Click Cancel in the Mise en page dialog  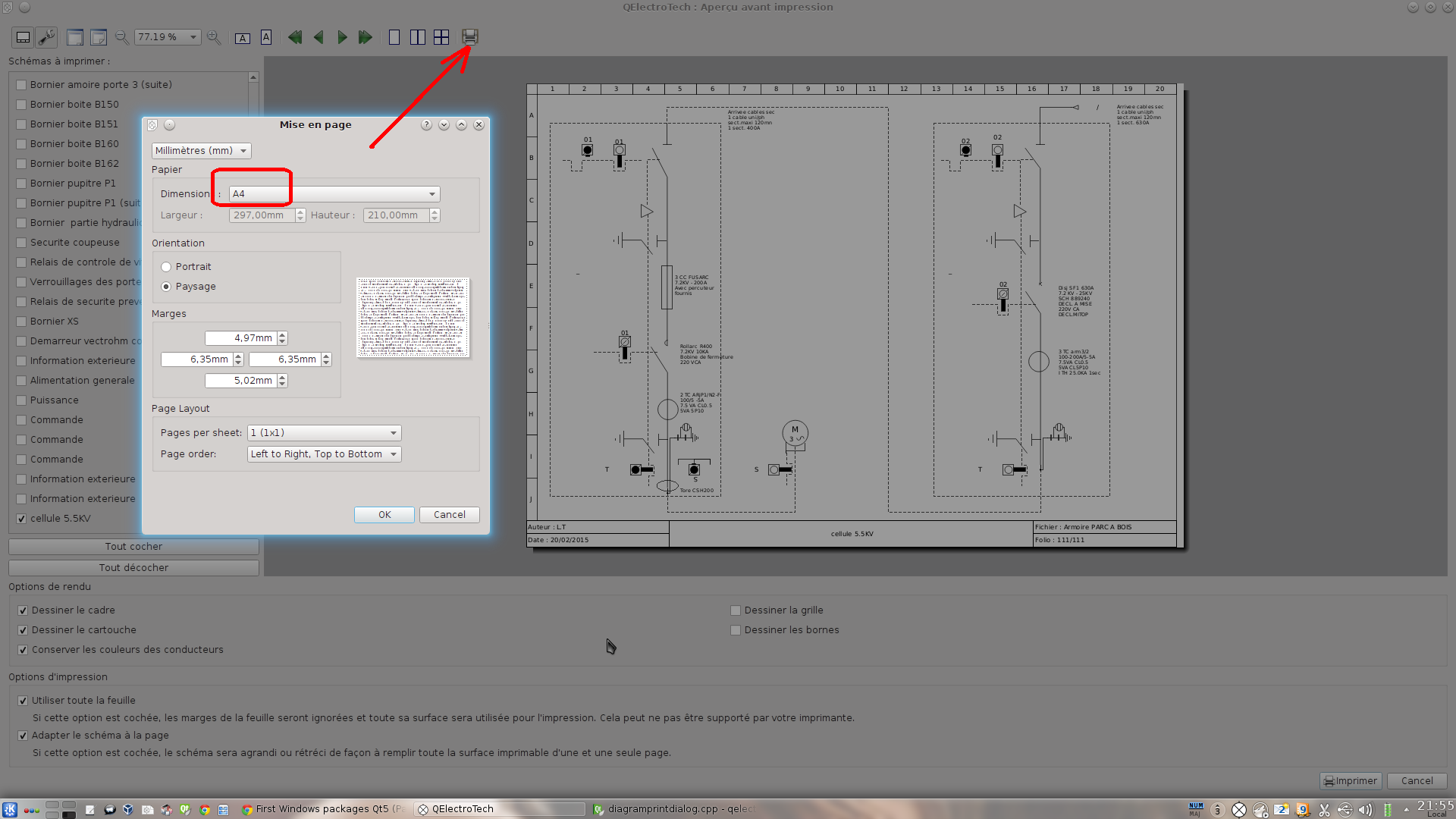click(450, 515)
